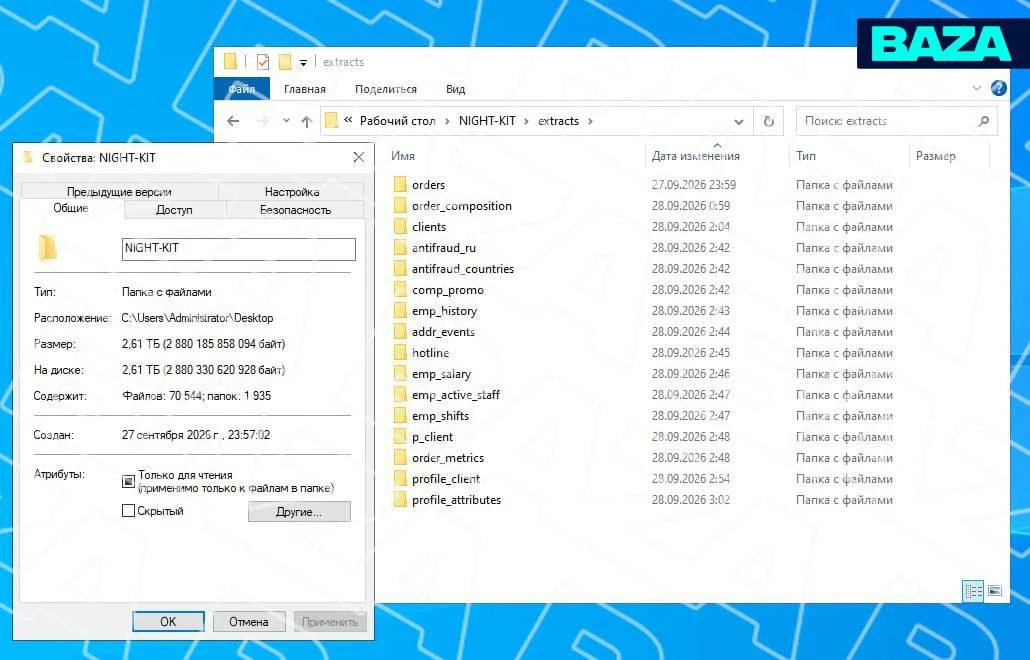1030x660 pixels.
Task: Click the Отмена button
Action: click(x=249, y=621)
